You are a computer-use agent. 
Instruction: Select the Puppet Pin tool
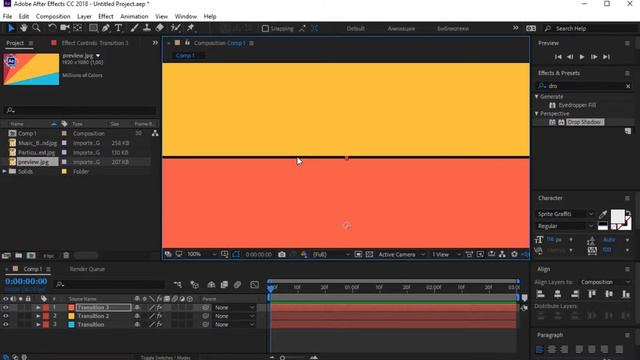pos(190,28)
